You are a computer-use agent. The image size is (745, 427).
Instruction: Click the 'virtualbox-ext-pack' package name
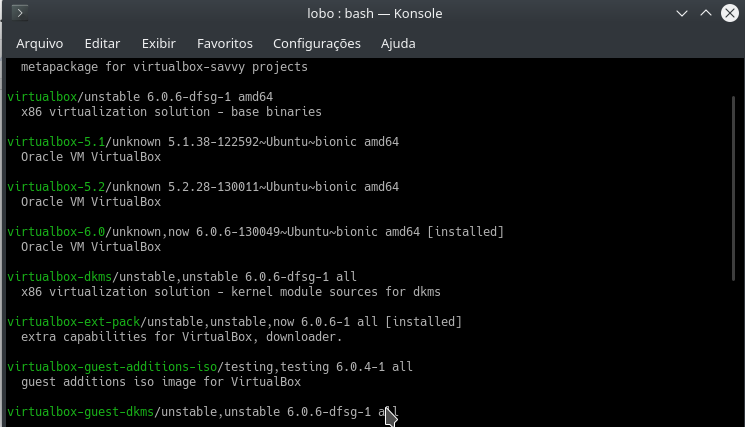[74, 322]
